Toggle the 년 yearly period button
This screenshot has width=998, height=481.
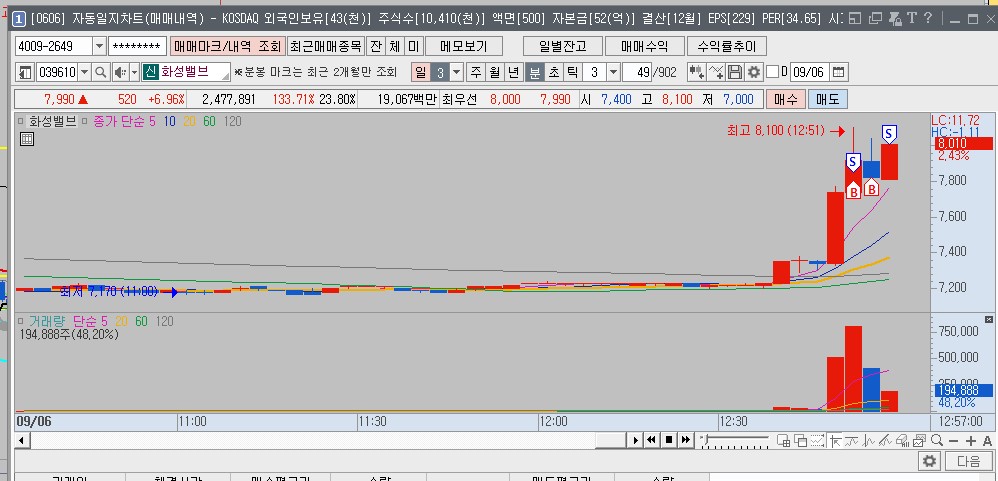(514, 72)
